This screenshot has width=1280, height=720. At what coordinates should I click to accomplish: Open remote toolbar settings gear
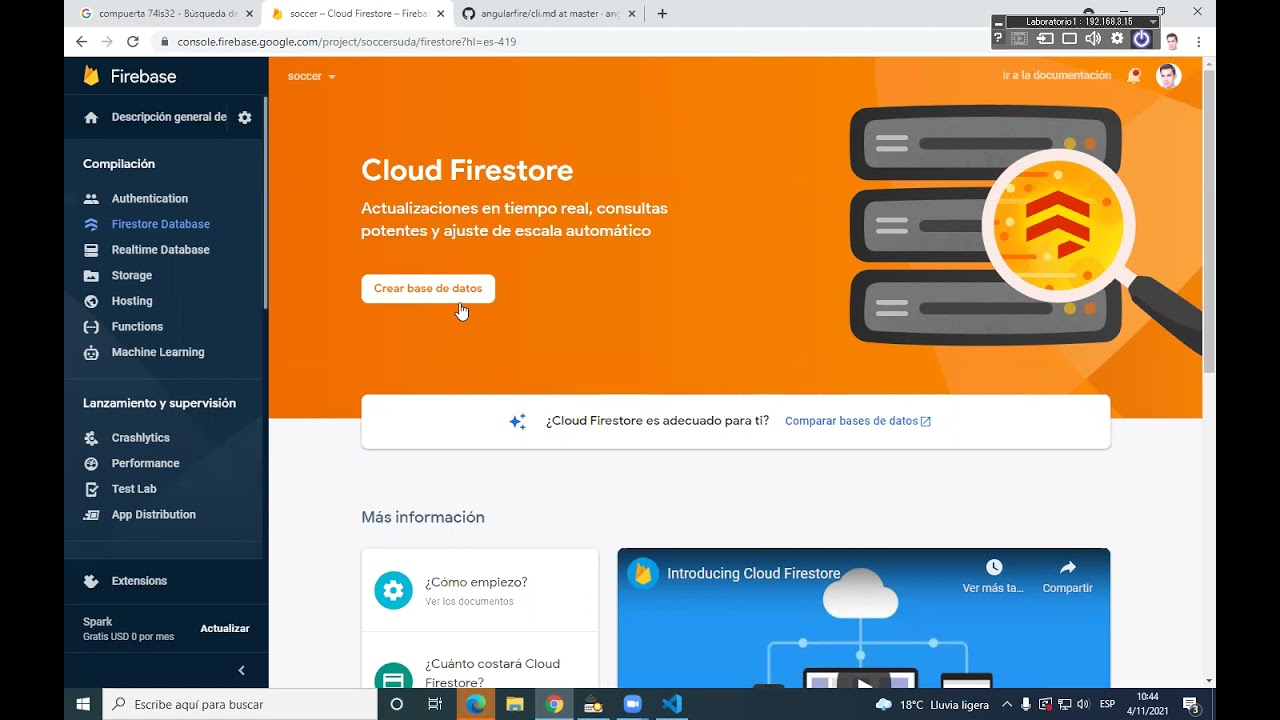click(x=1117, y=39)
